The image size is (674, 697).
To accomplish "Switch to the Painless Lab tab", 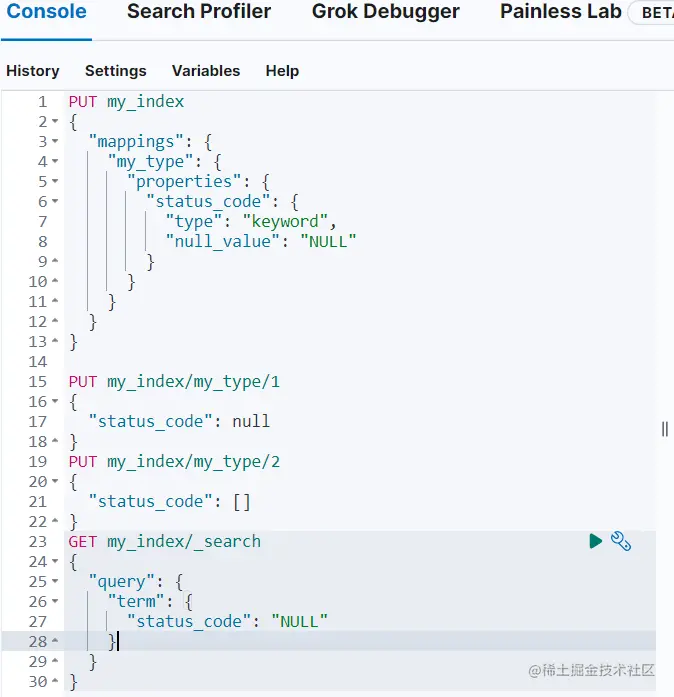I will coord(560,13).
